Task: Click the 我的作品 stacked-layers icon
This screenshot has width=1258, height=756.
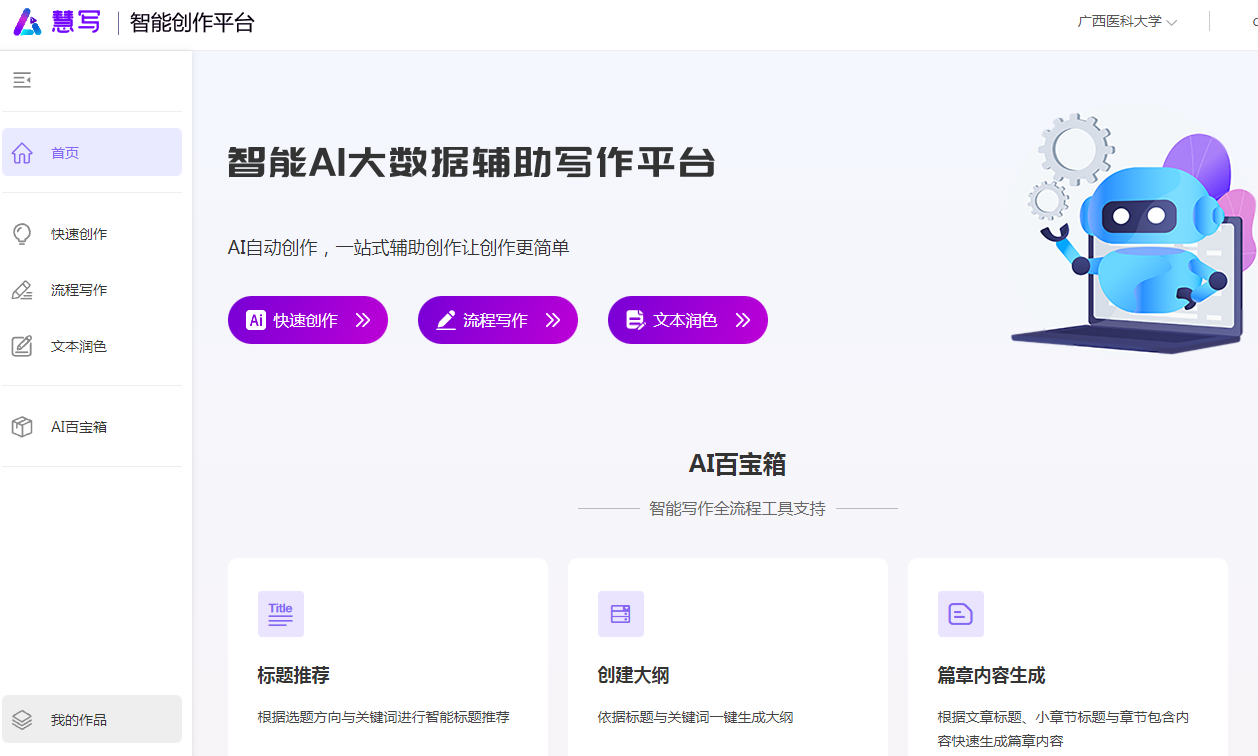Action: tap(22, 718)
